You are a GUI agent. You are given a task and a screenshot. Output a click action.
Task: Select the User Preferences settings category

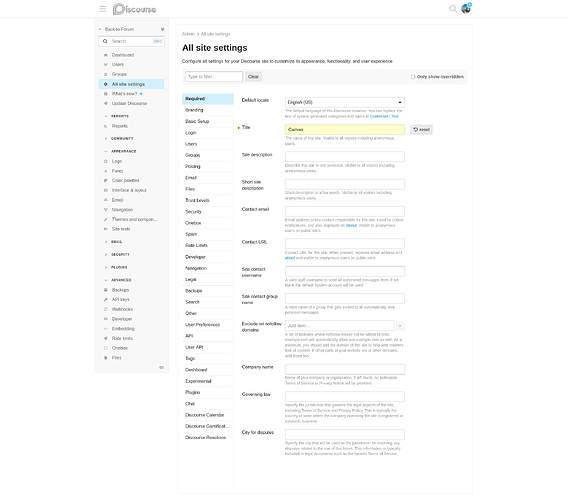[208, 325]
